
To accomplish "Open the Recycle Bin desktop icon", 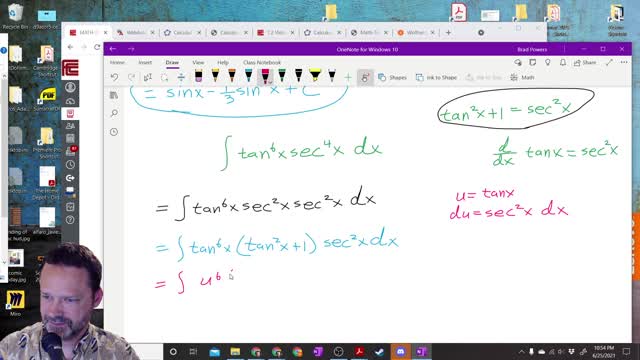I will pos(15,17).
